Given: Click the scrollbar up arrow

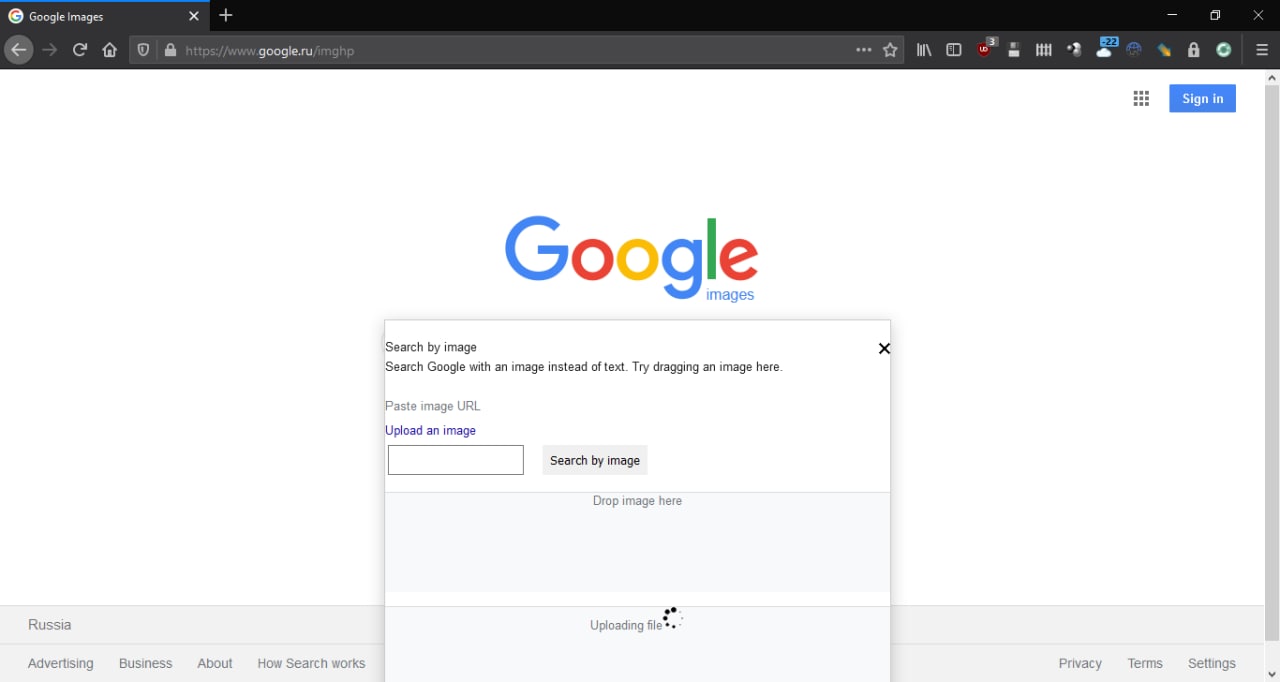Looking at the screenshot, I should tap(1272, 77).
